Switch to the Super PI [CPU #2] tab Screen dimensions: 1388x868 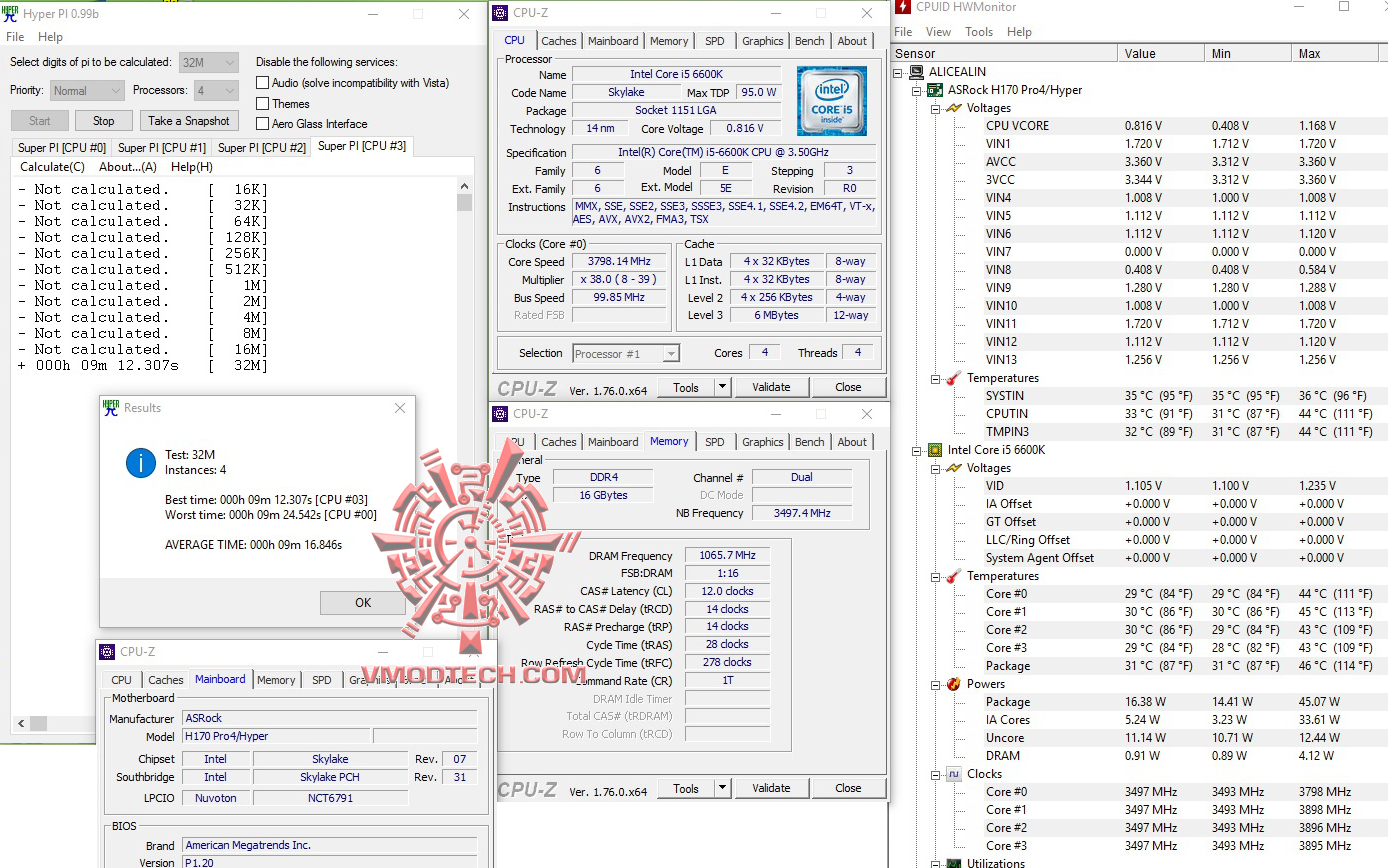[262, 148]
